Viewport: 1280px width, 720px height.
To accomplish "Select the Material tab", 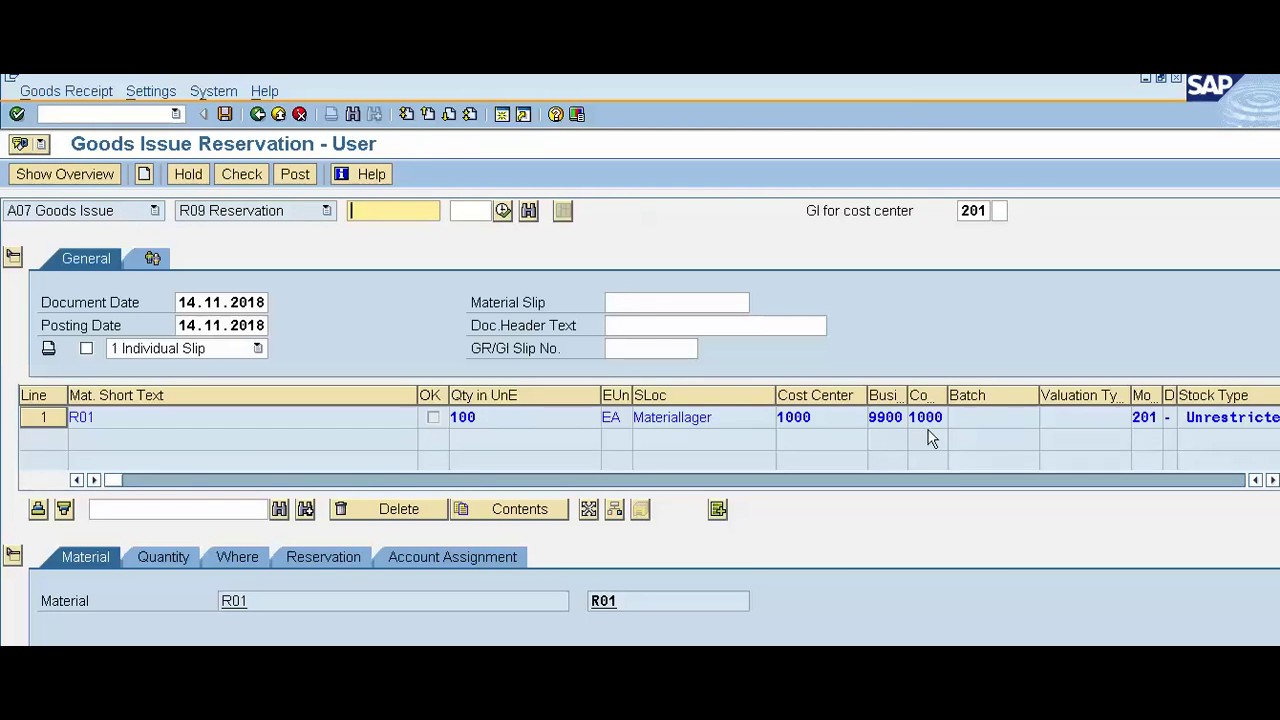I will click(85, 557).
